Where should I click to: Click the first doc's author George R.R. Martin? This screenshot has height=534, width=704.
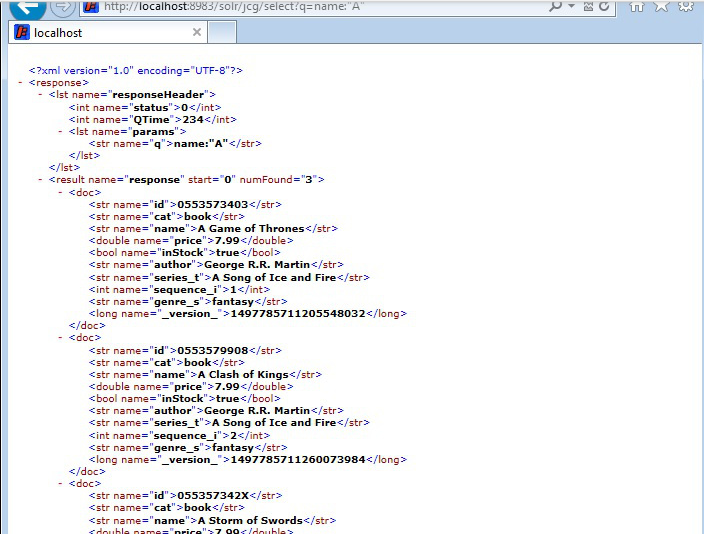(x=257, y=265)
